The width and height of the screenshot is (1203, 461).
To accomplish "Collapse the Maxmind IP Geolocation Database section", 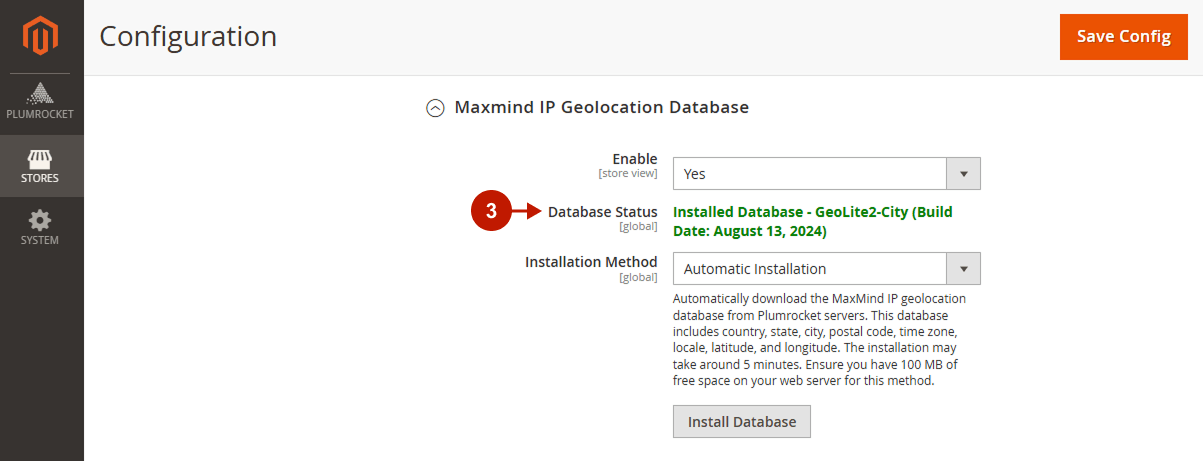I will [435, 108].
